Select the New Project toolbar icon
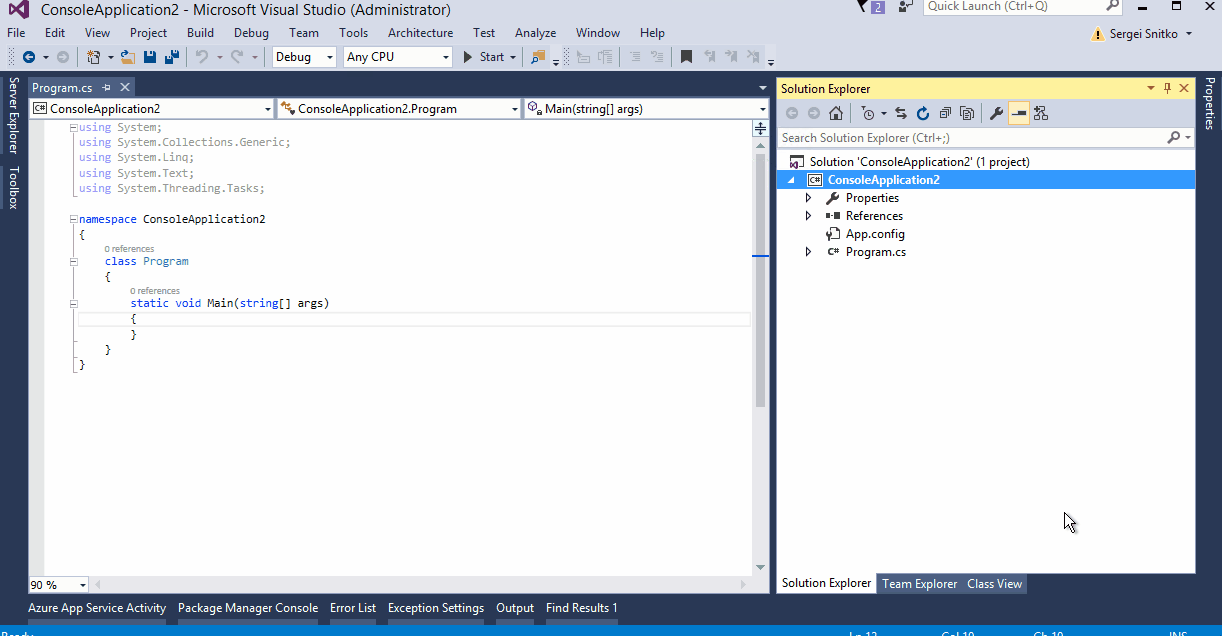The width and height of the screenshot is (1222, 636). [91, 57]
